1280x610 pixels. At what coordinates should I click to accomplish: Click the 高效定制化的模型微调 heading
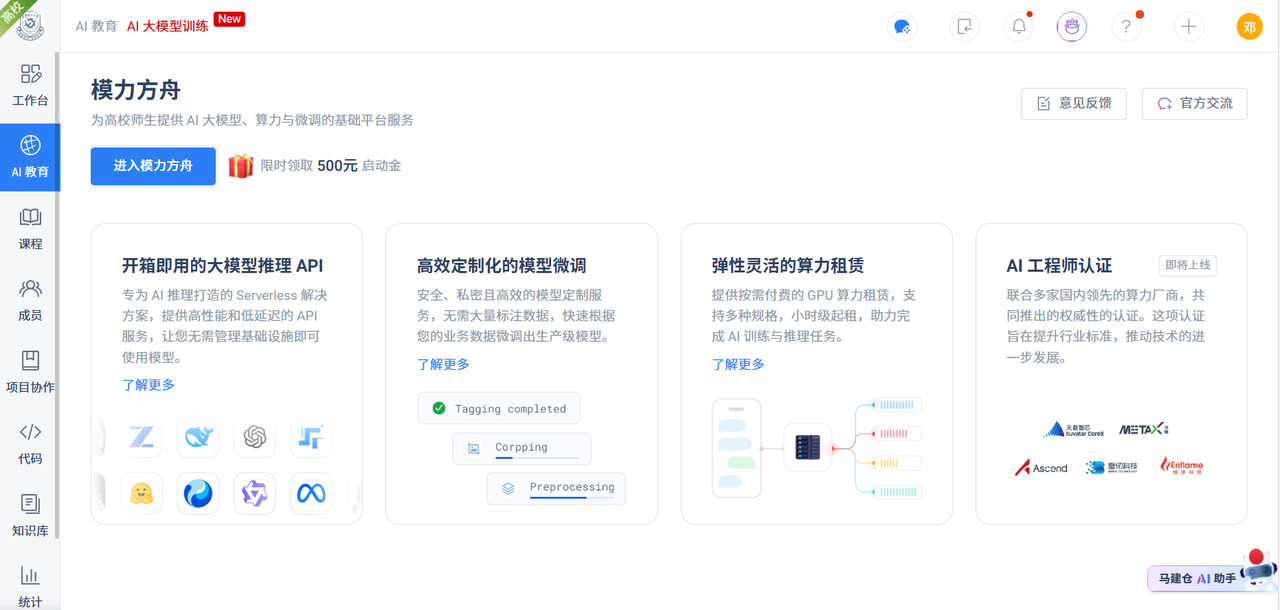click(x=502, y=266)
